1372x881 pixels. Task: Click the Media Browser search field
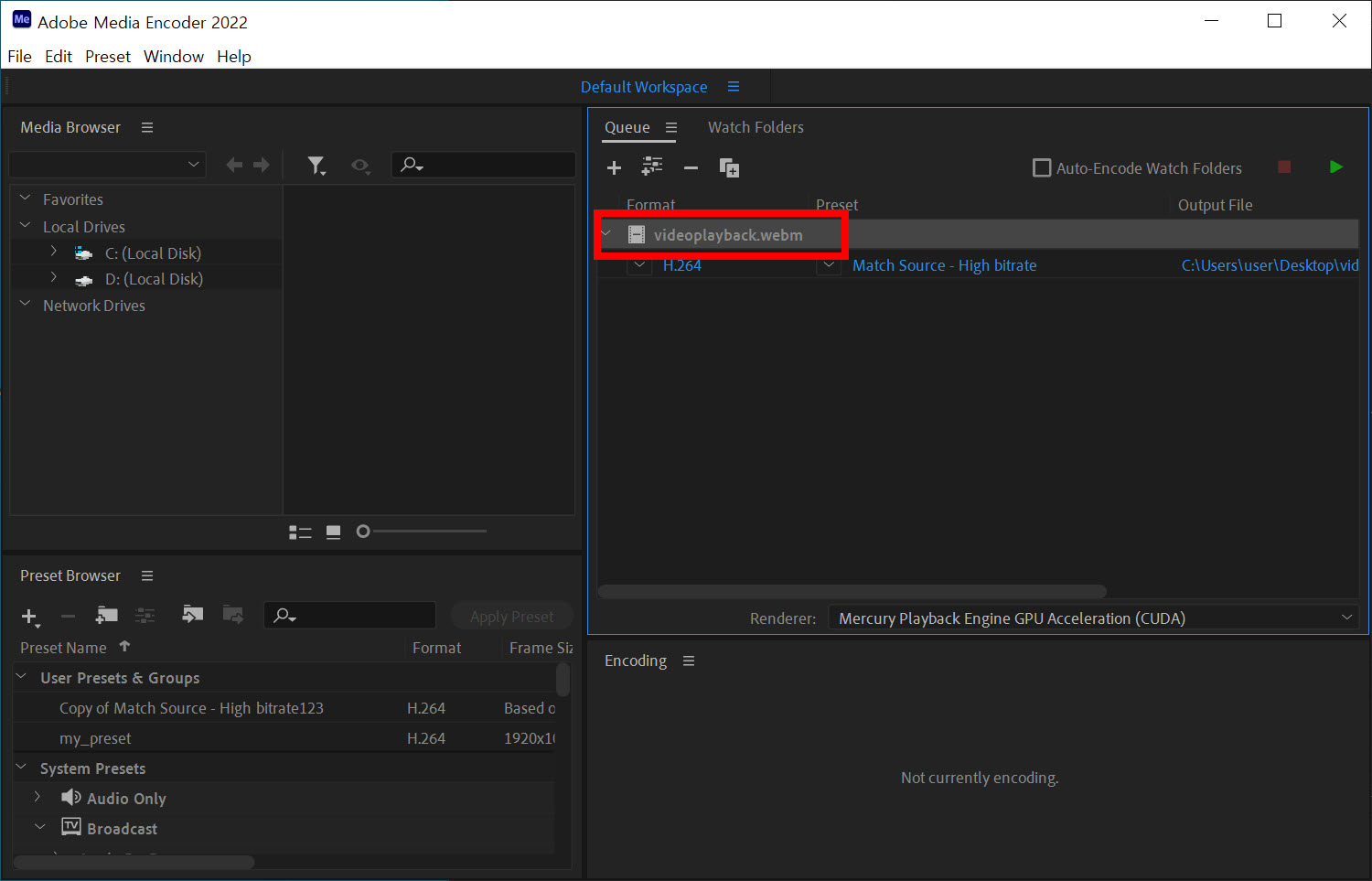tap(484, 165)
